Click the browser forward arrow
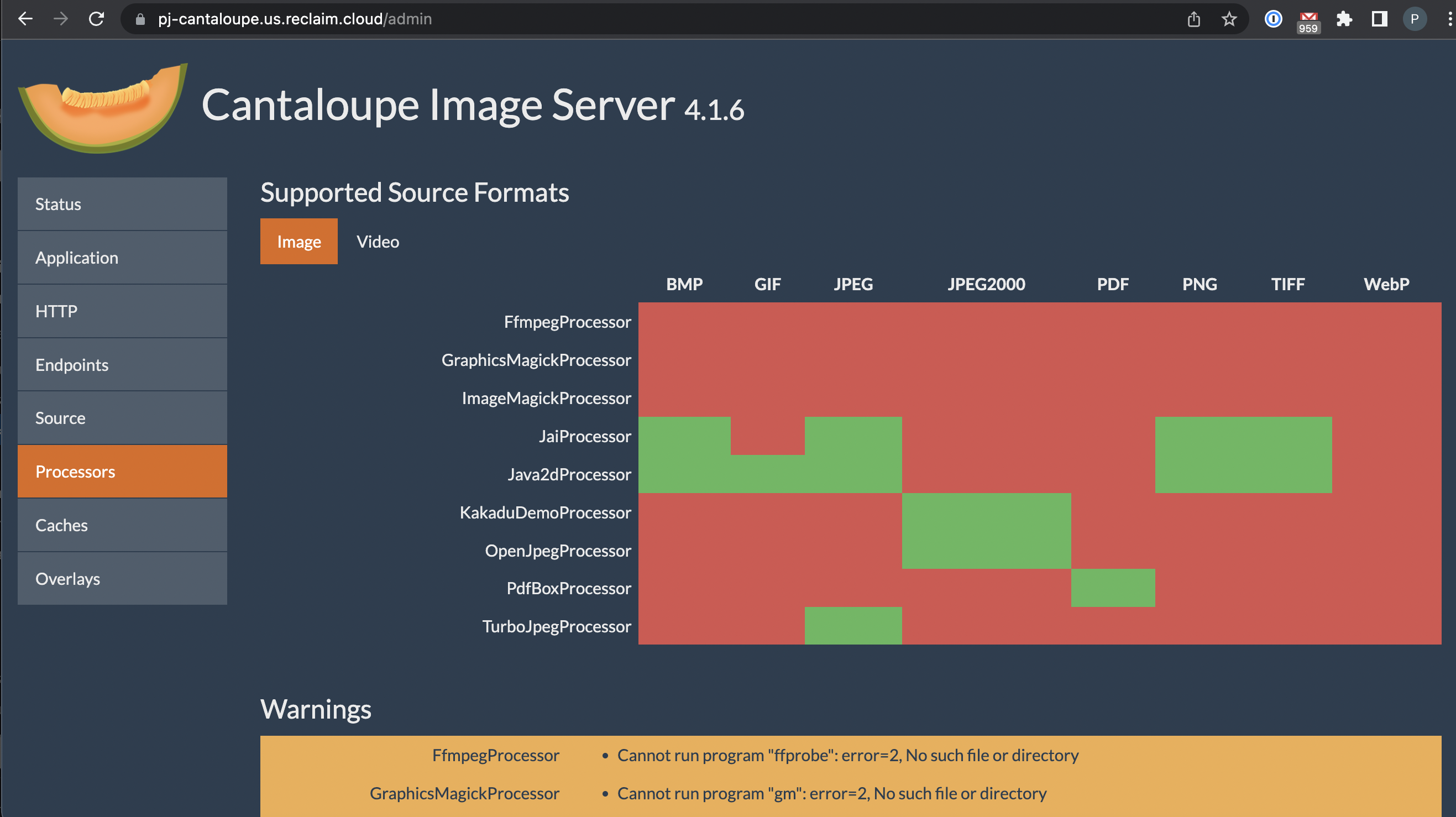The height and width of the screenshot is (817, 1456). click(60, 19)
